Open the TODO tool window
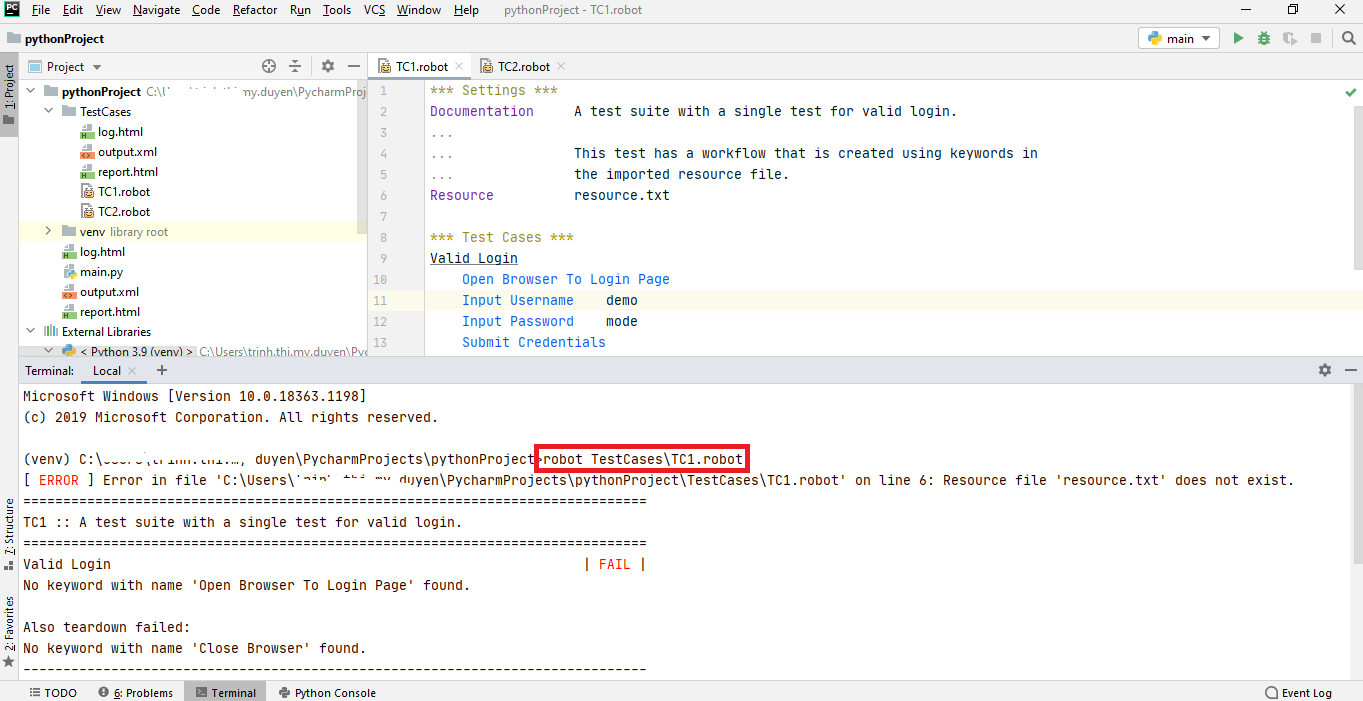This screenshot has width=1363, height=701. click(x=53, y=692)
